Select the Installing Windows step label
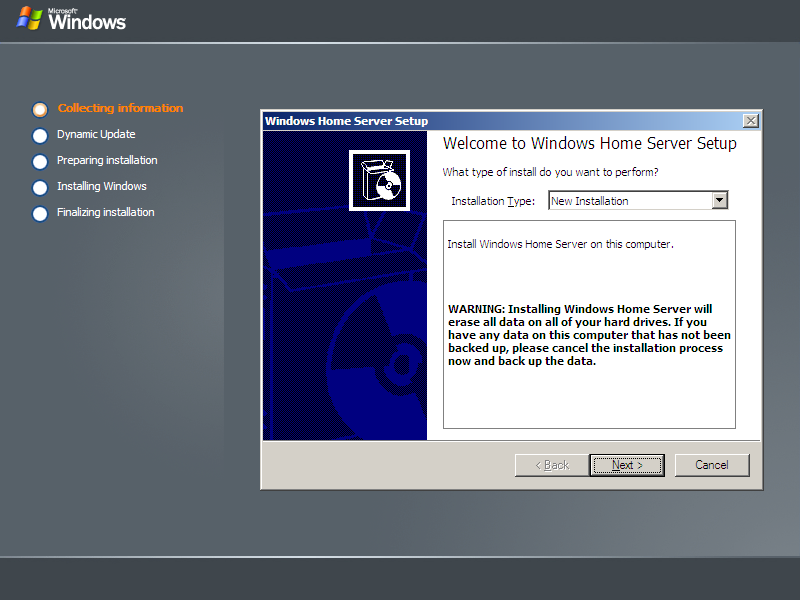Image resolution: width=800 pixels, height=600 pixels. pyautogui.click(x=102, y=186)
